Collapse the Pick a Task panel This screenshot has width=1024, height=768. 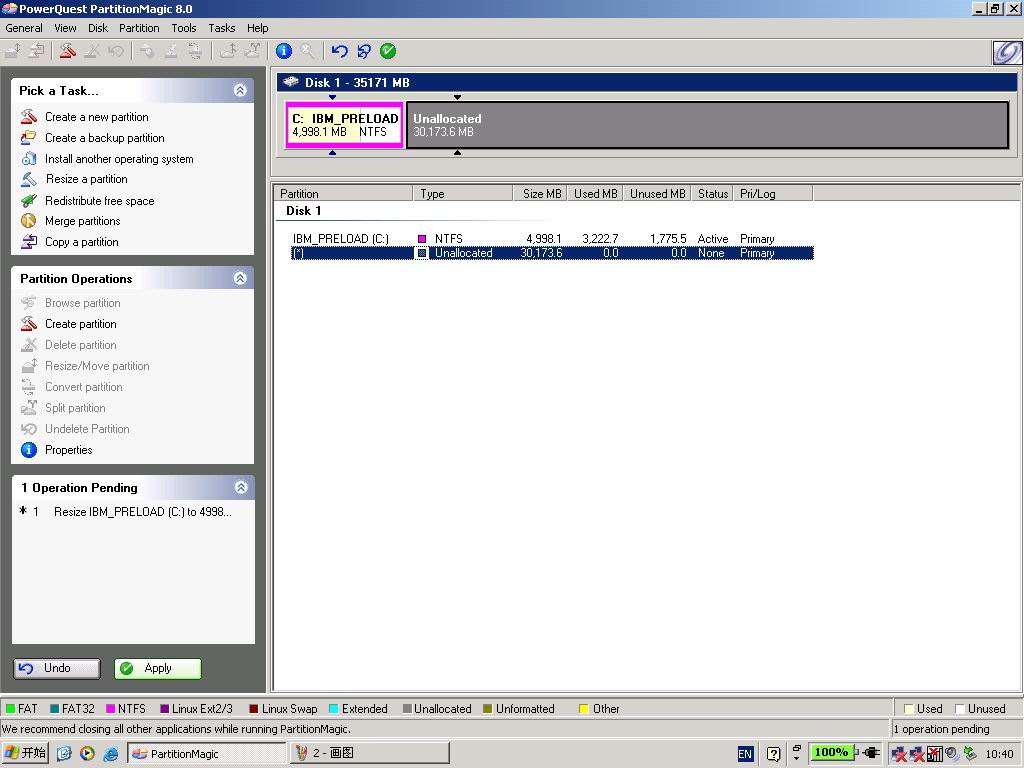240,90
